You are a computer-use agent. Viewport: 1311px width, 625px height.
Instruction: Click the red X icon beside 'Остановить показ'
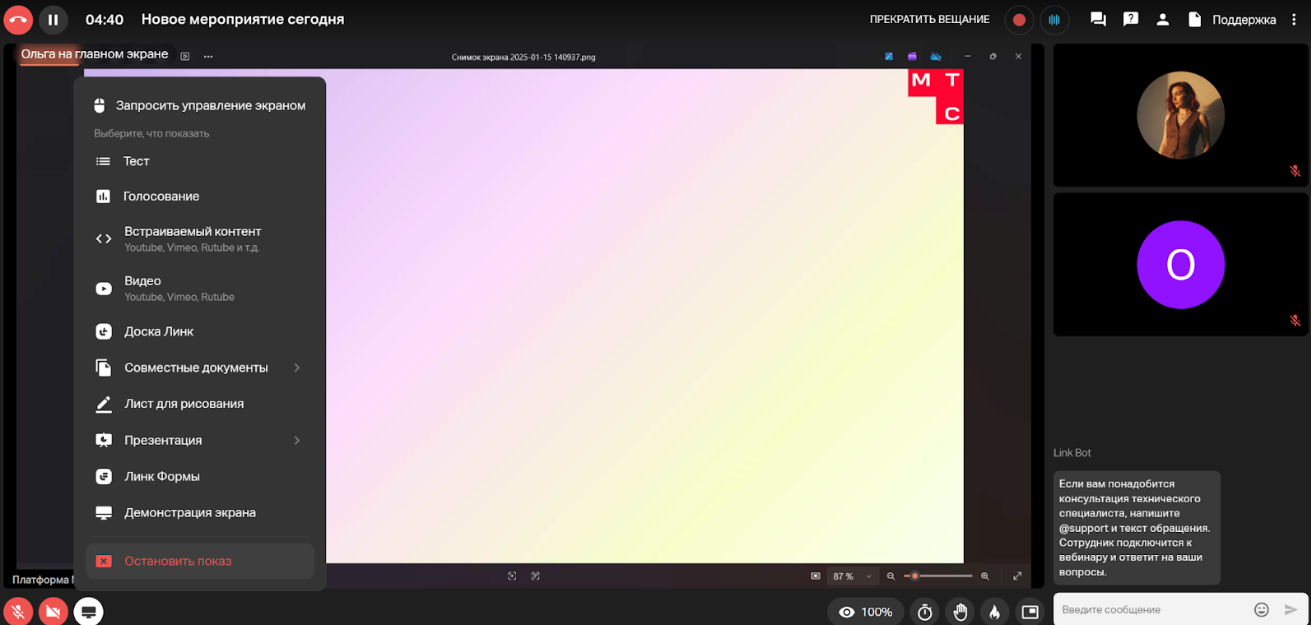(x=103, y=562)
